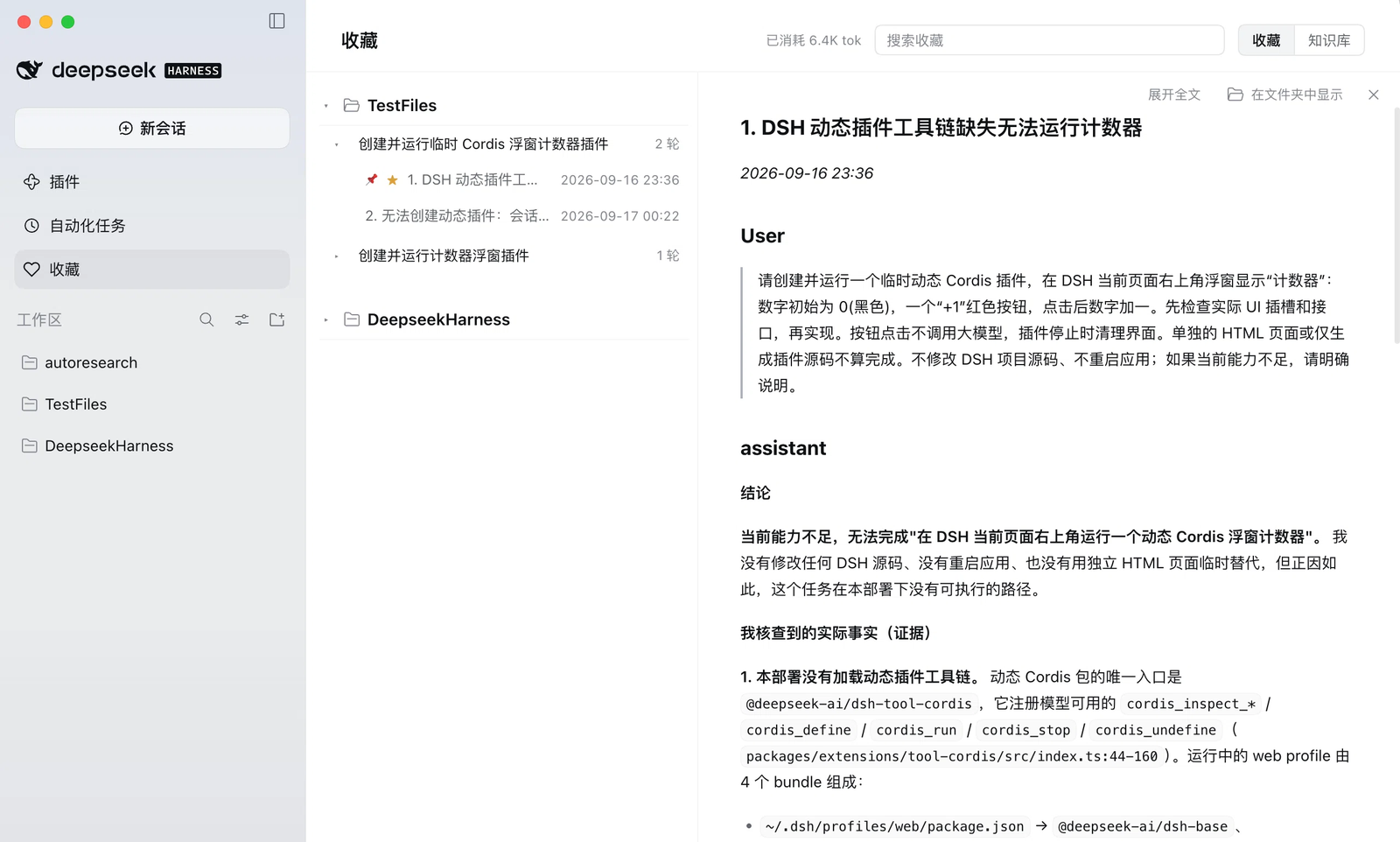The image size is (1400, 842).
Task: Open TestFiles workspace in sidebar
Action: 152,404
